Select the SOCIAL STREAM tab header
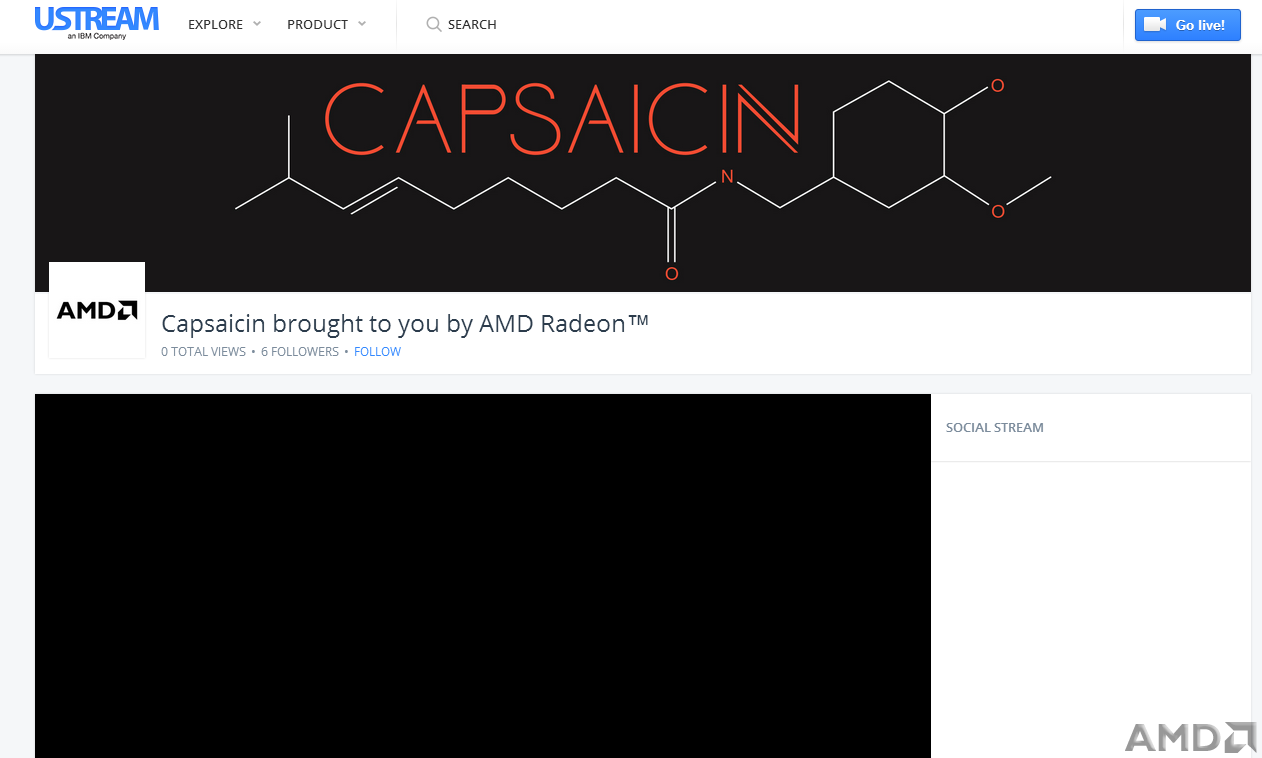Image resolution: width=1262 pixels, height=758 pixels. tap(995, 428)
